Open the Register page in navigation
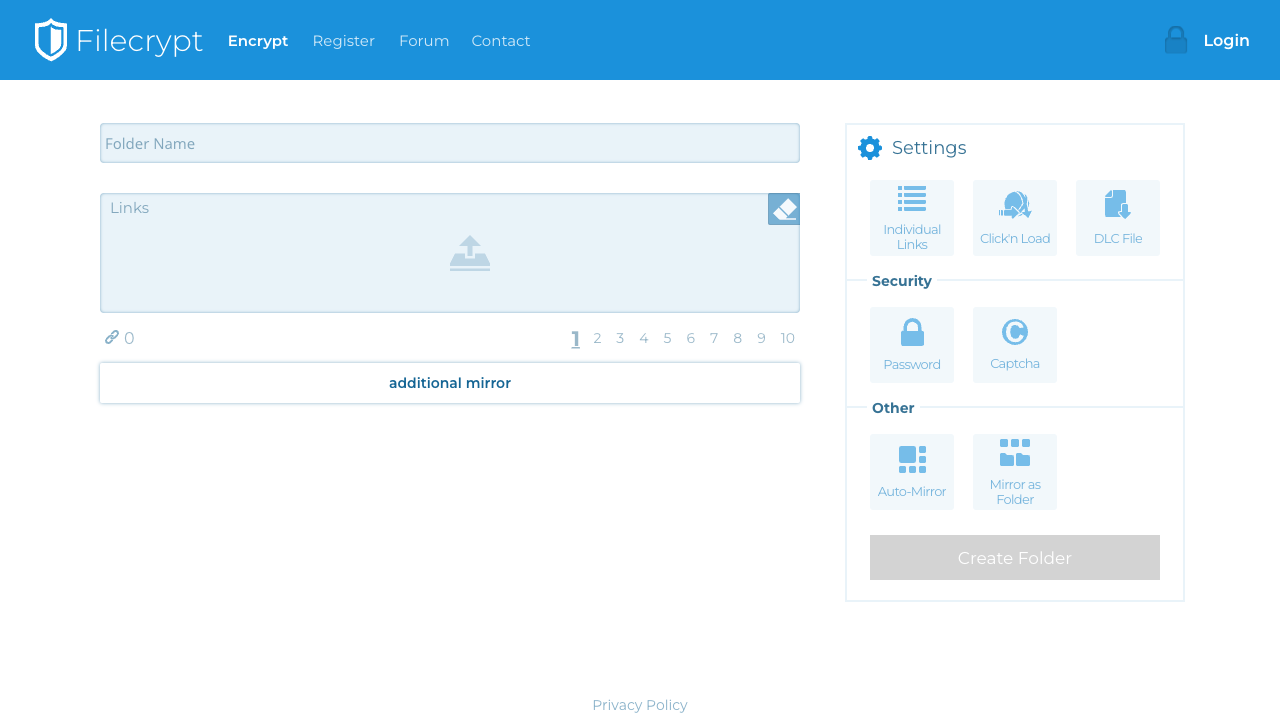The width and height of the screenshot is (1280, 720). [x=344, y=41]
